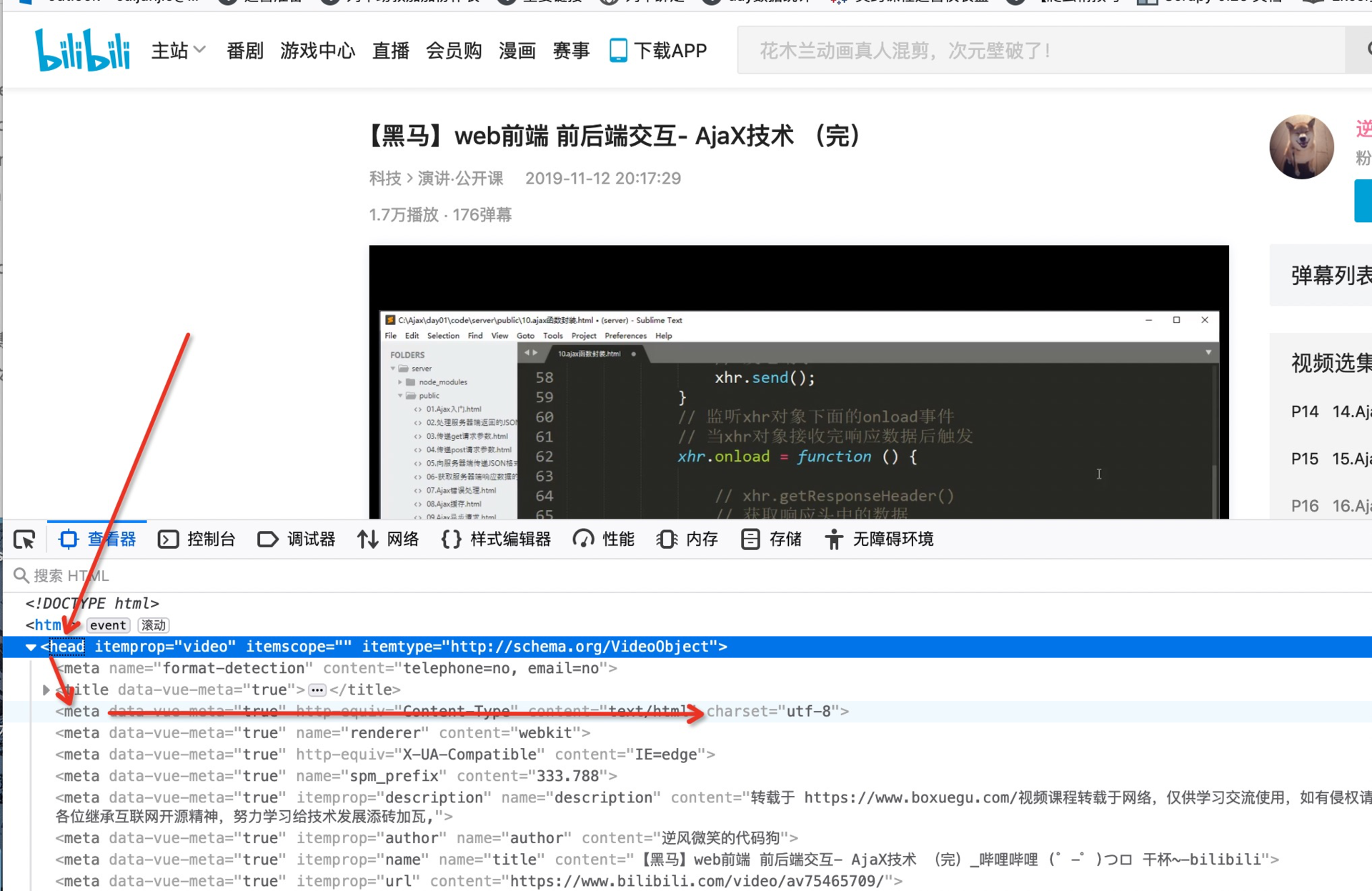Open the 性能 performance tab
Screen dimensions: 1372x891
tap(603, 539)
